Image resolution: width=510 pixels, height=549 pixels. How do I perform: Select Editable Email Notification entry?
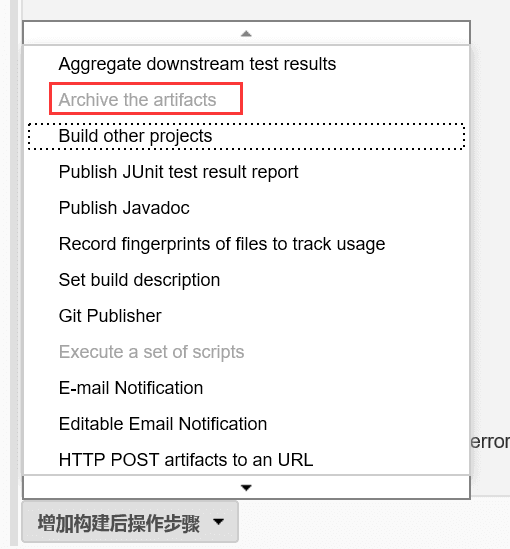[x=163, y=424]
